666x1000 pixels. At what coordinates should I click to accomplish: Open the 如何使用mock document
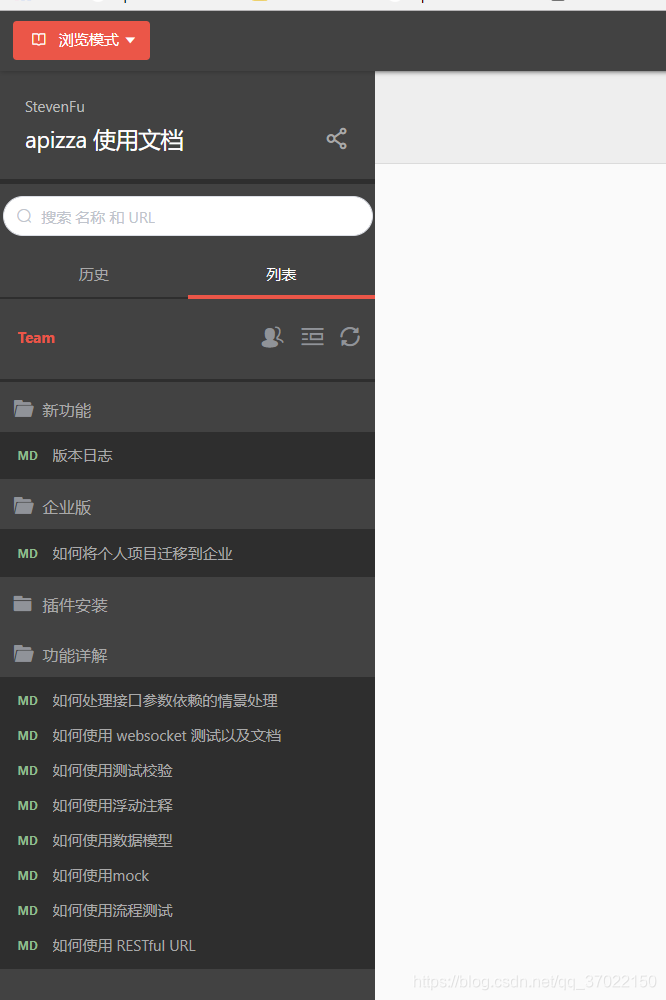(188, 876)
